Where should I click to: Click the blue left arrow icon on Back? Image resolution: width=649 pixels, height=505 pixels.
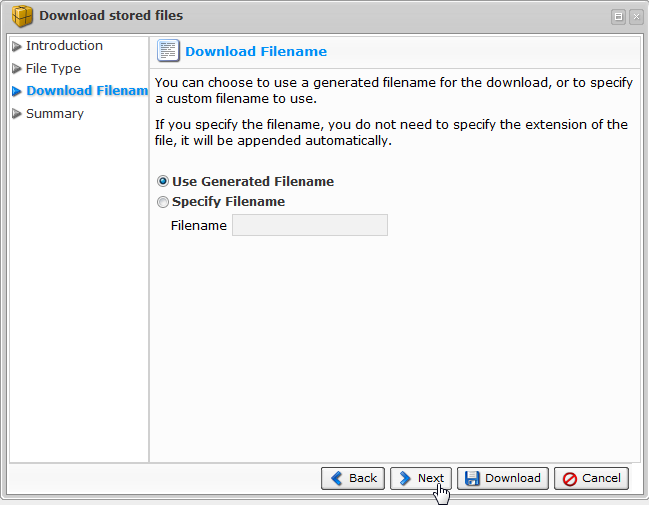(337, 478)
